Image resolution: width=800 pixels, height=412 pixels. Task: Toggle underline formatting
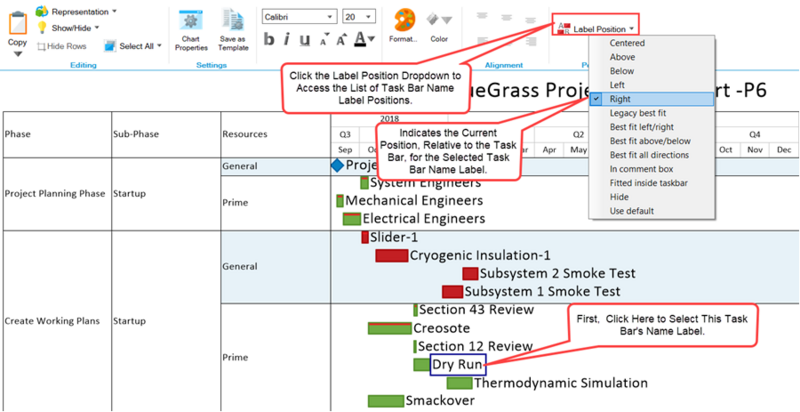305,39
